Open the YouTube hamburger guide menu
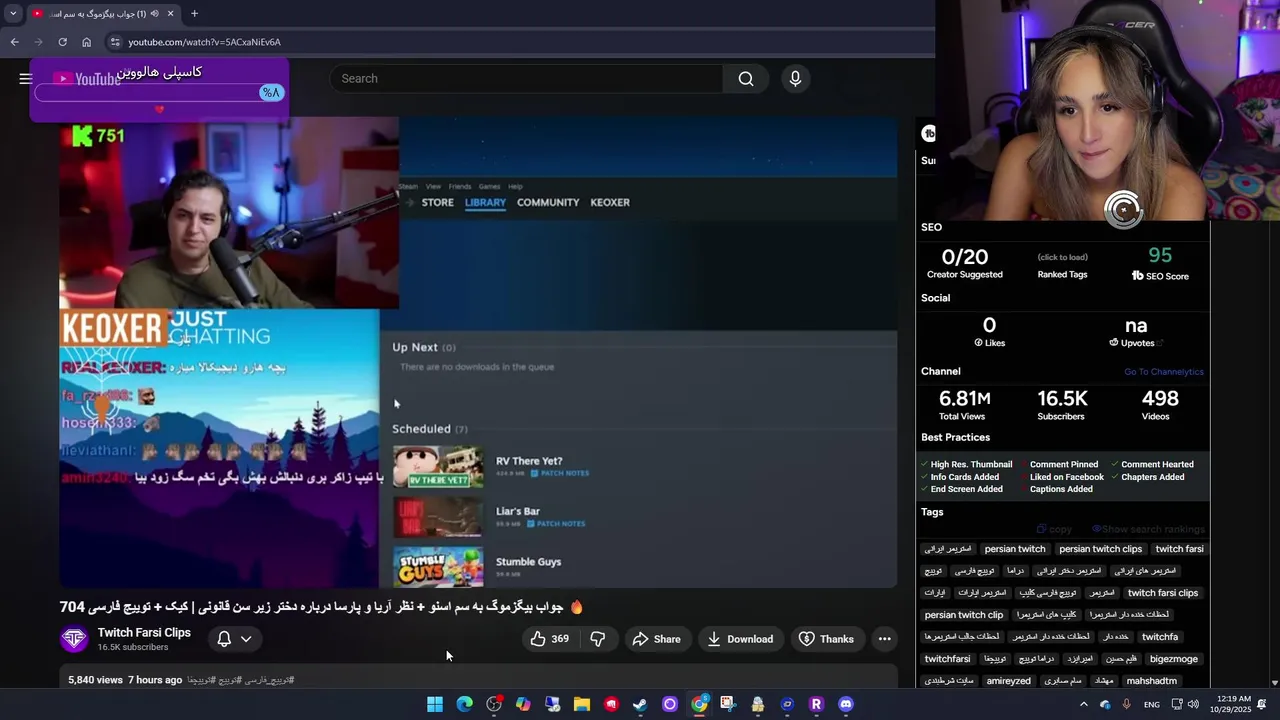 [x=25, y=78]
